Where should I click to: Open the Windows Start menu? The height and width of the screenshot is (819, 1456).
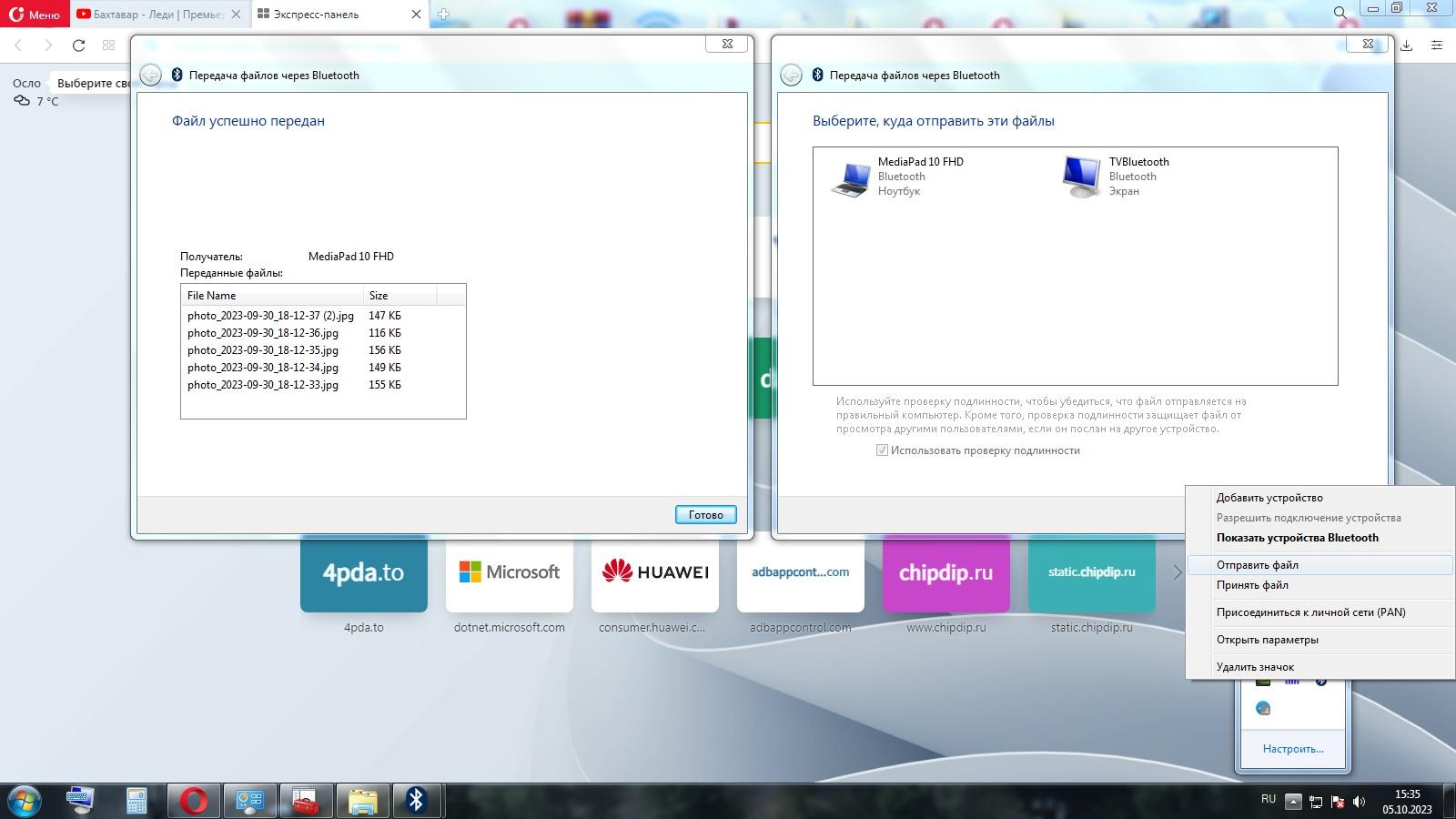pos(25,801)
